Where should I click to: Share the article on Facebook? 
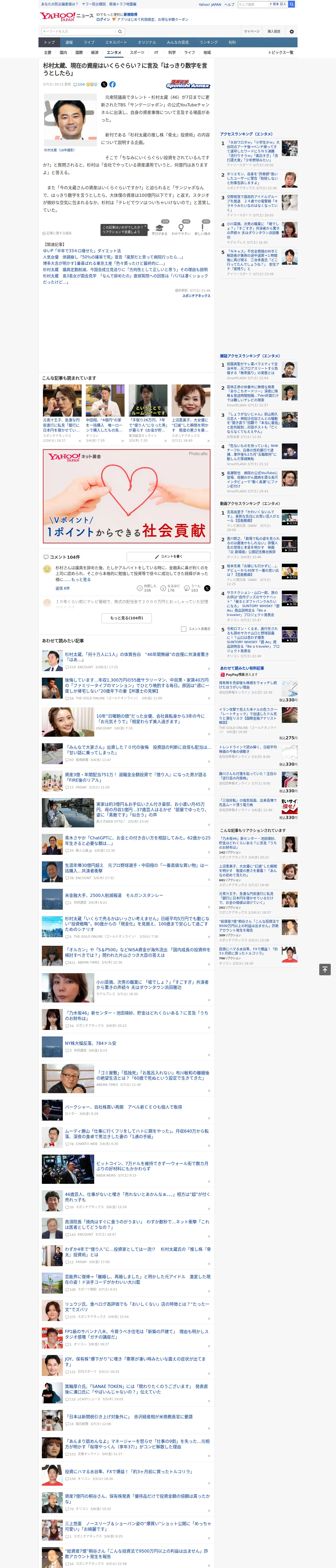click(112, 85)
